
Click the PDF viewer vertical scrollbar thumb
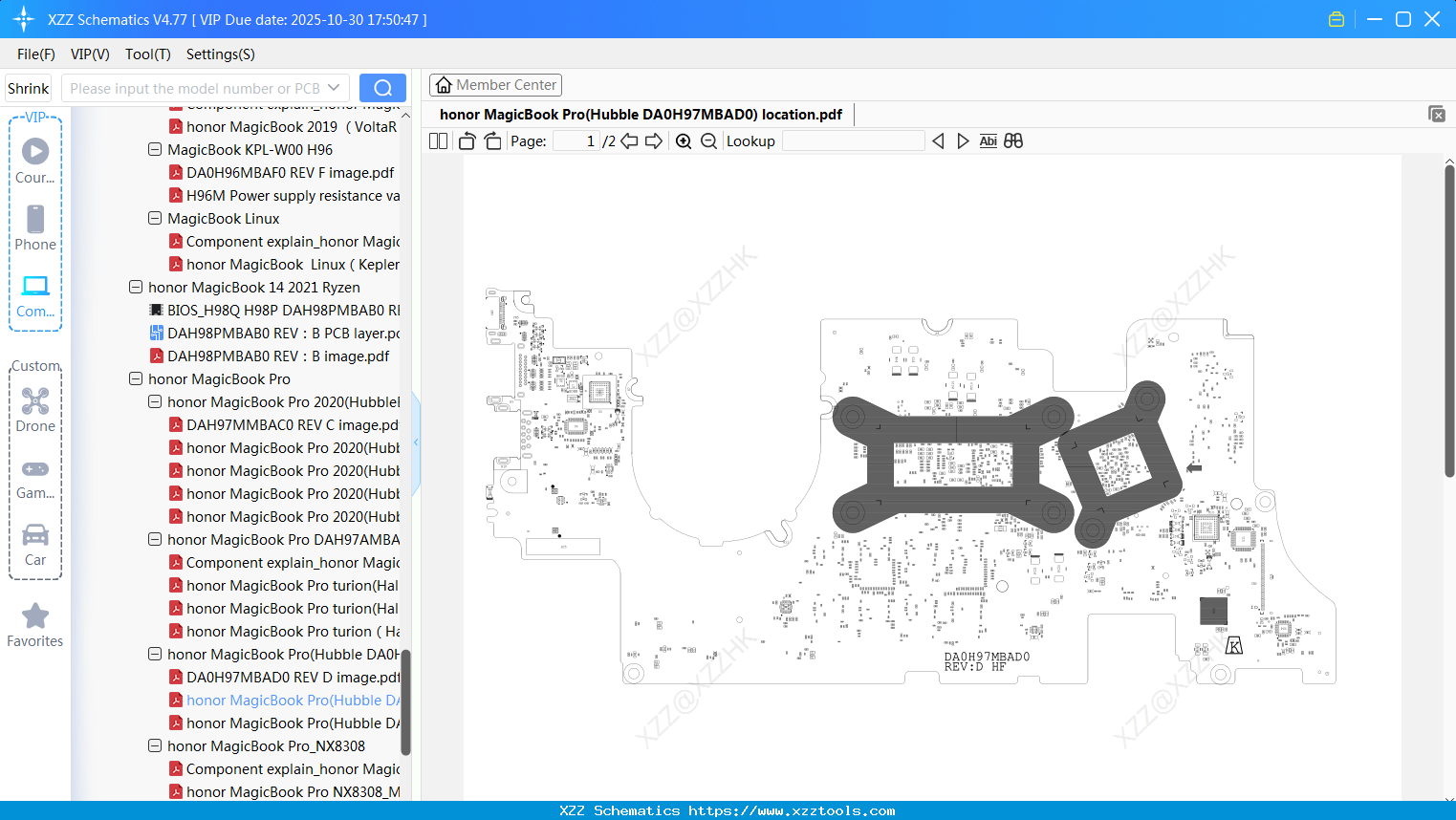click(x=1449, y=321)
